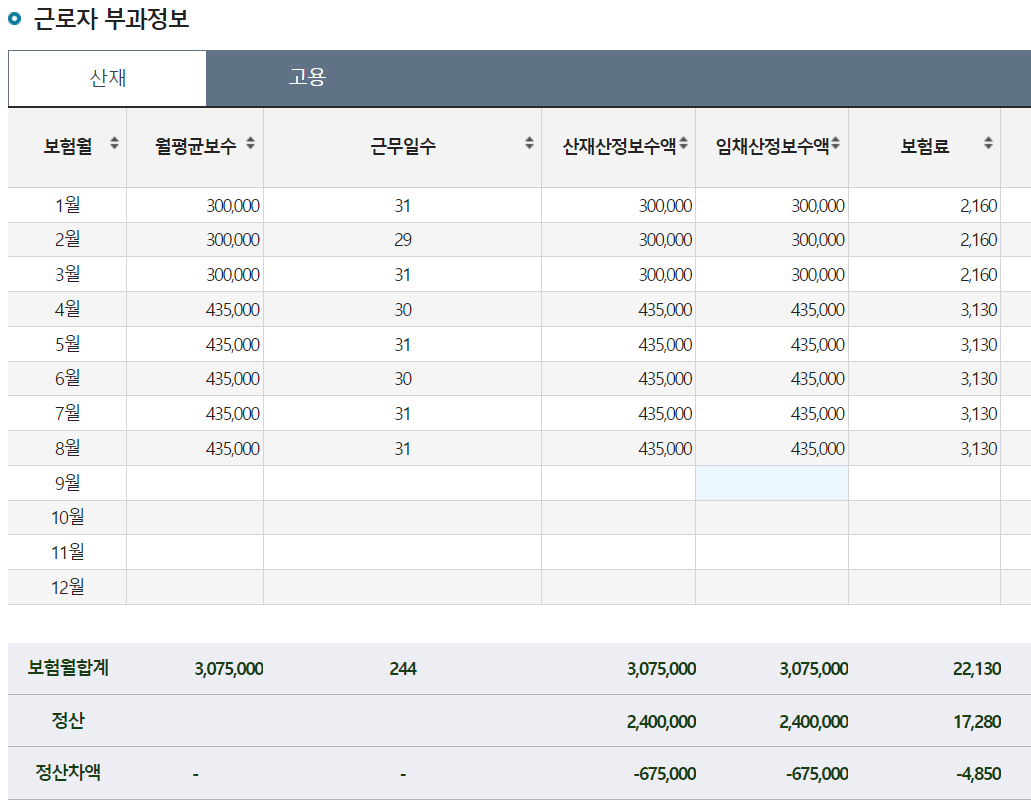
Task: Click the bullet icon before 근로자 부과정보
Action: [x=15, y=18]
